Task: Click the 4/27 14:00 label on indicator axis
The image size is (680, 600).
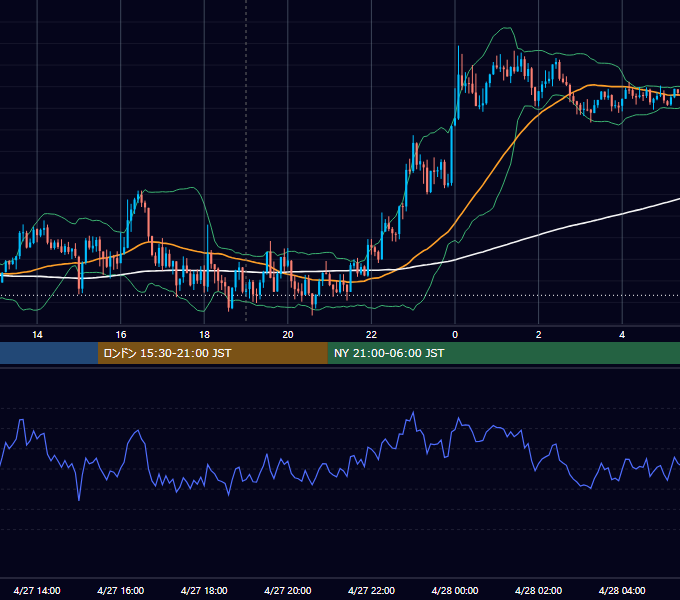Action: 37,590
